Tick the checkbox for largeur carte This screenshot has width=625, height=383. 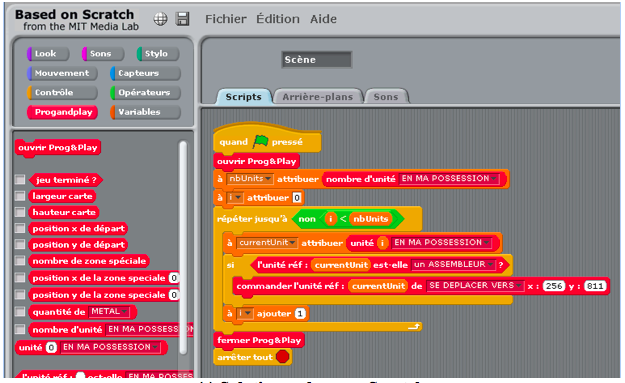(x=20, y=196)
